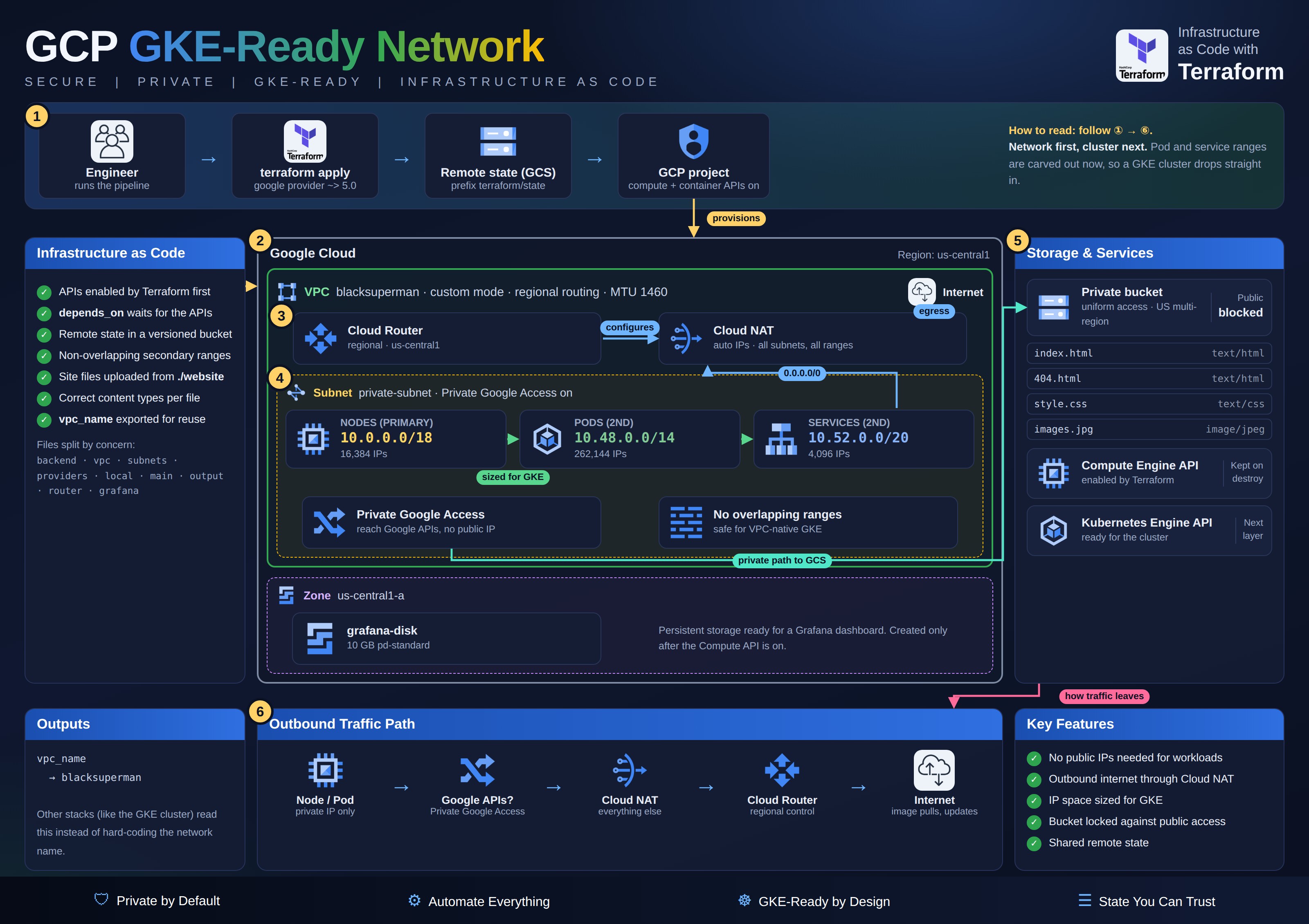Click the SERVICES (2ND) hierarchy icon
1309x924 pixels.
click(x=780, y=439)
